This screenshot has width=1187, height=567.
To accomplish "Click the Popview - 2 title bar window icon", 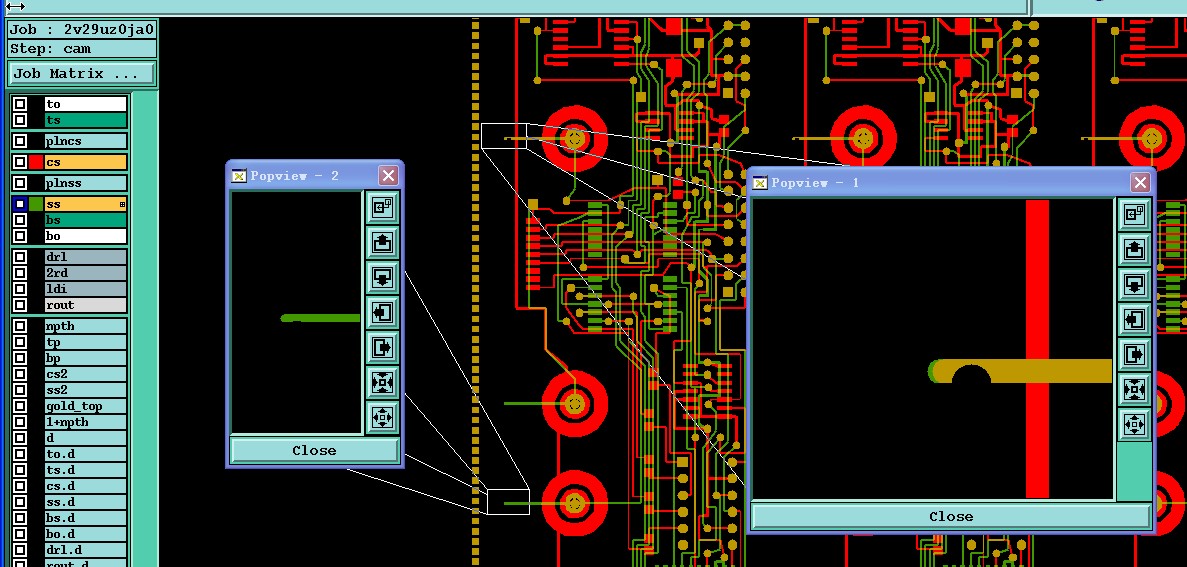I will 238,176.
